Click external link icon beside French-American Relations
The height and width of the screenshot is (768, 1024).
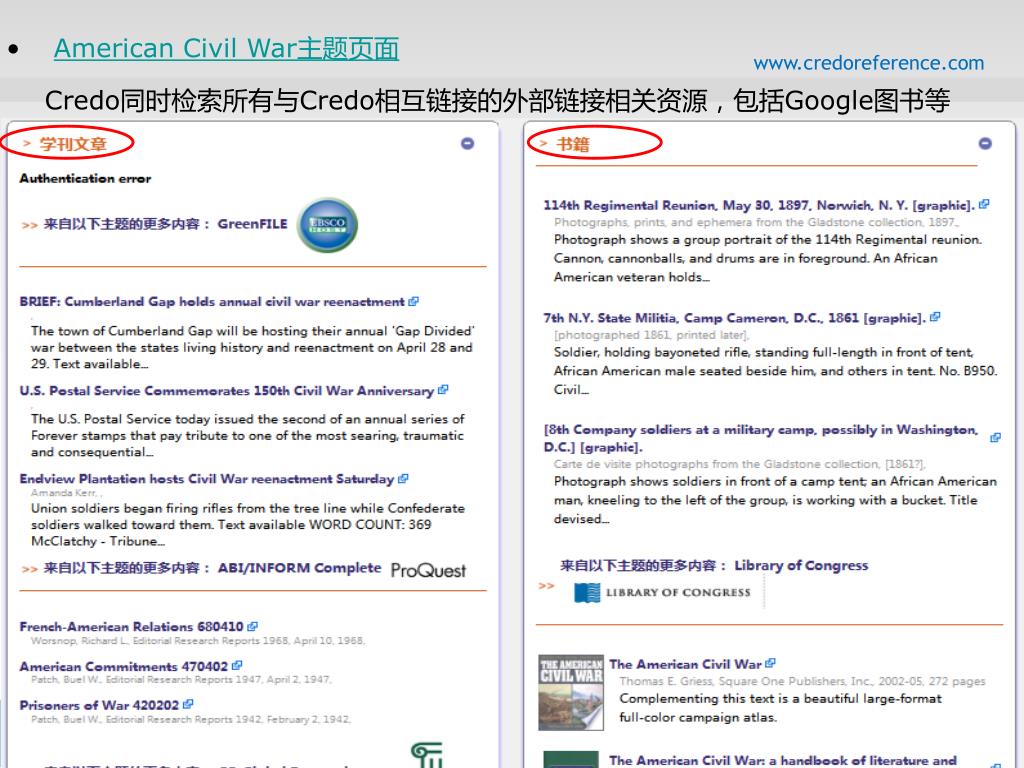(x=253, y=626)
